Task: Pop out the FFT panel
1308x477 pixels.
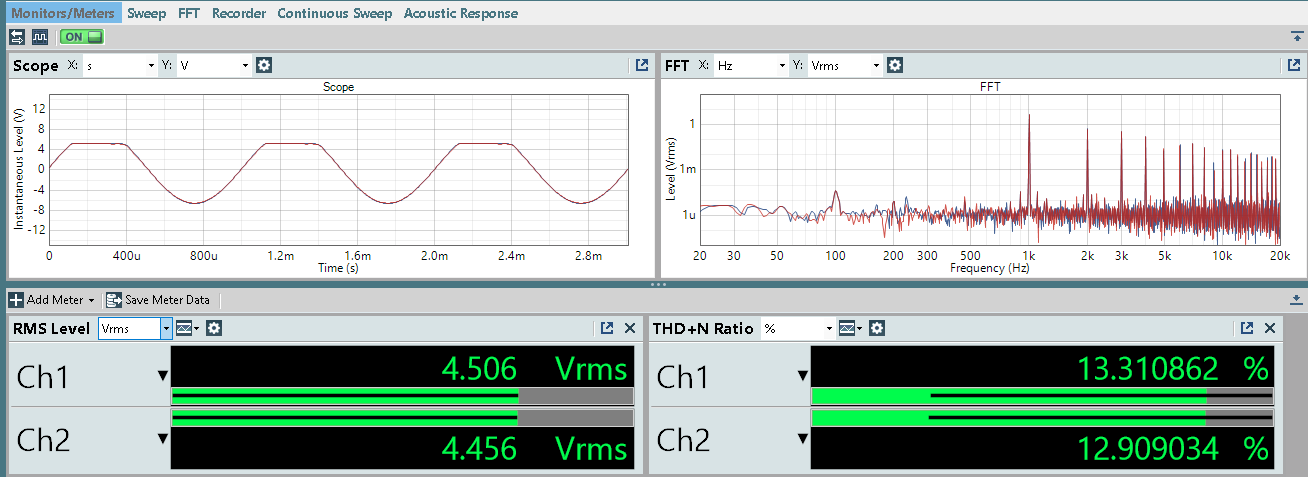Action: coord(1294,65)
